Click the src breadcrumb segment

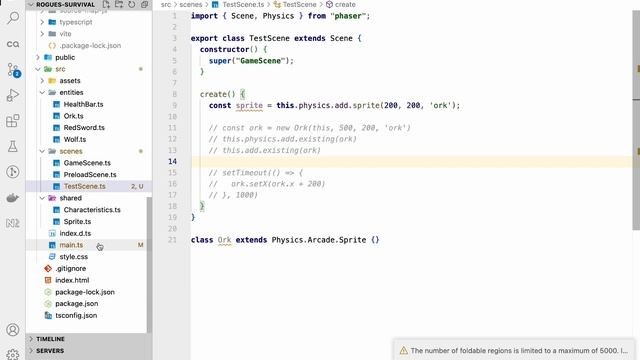point(166,4)
